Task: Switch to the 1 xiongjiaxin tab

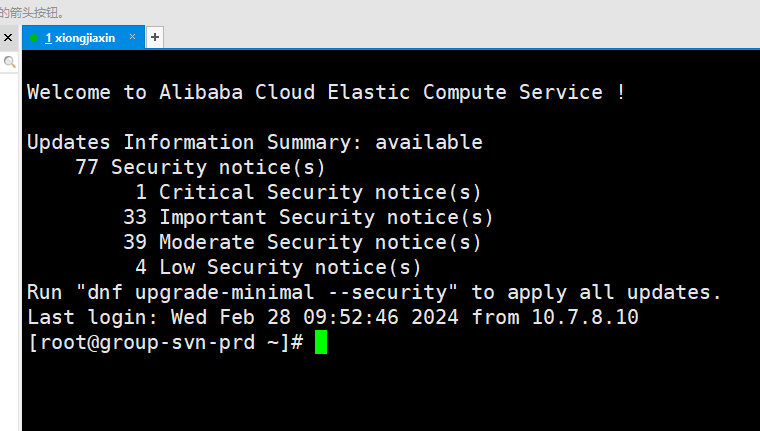Action: click(80, 38)
